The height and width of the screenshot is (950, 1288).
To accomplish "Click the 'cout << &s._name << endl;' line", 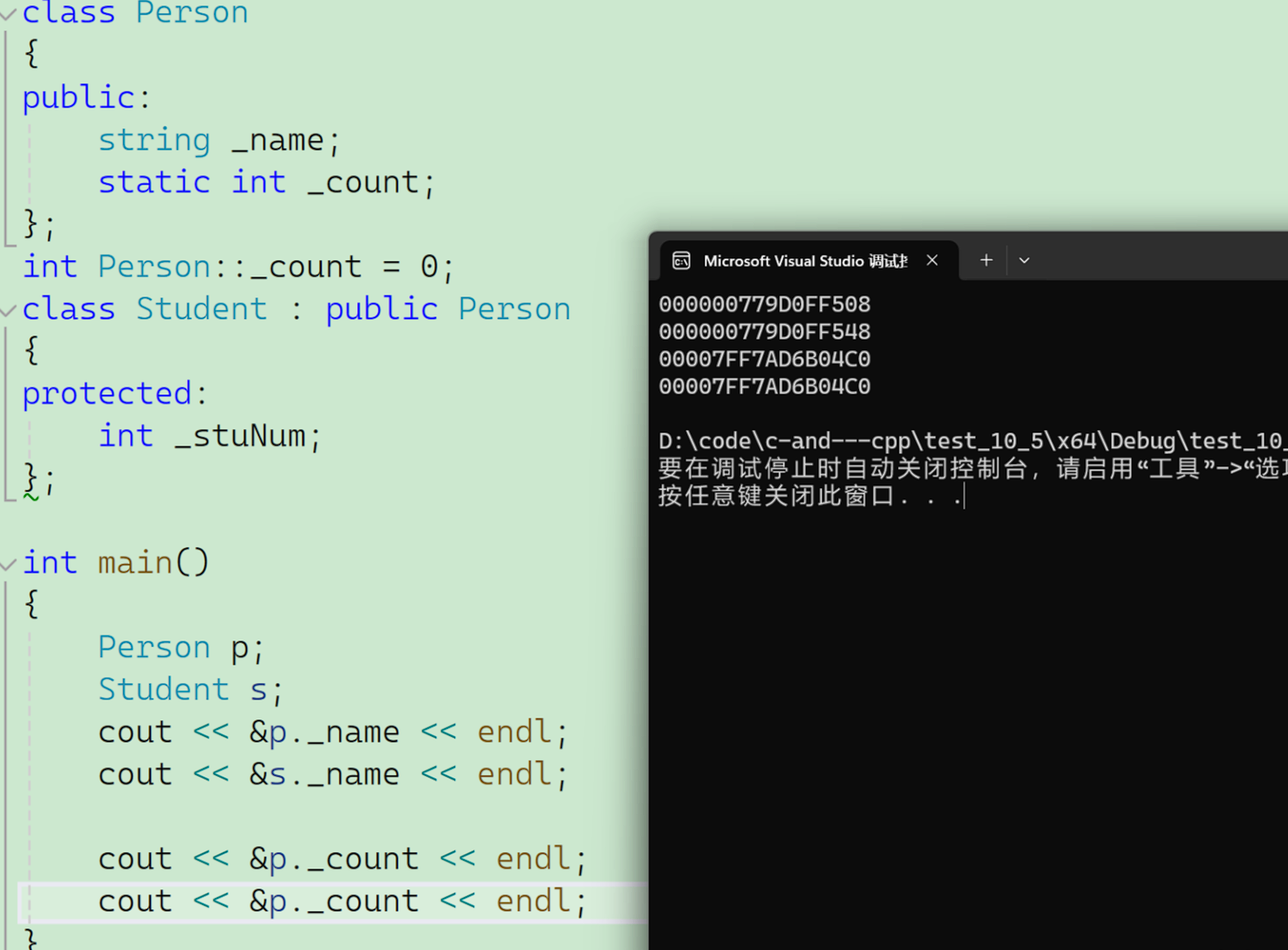I will pyautogui.click(x=334, y=774).
